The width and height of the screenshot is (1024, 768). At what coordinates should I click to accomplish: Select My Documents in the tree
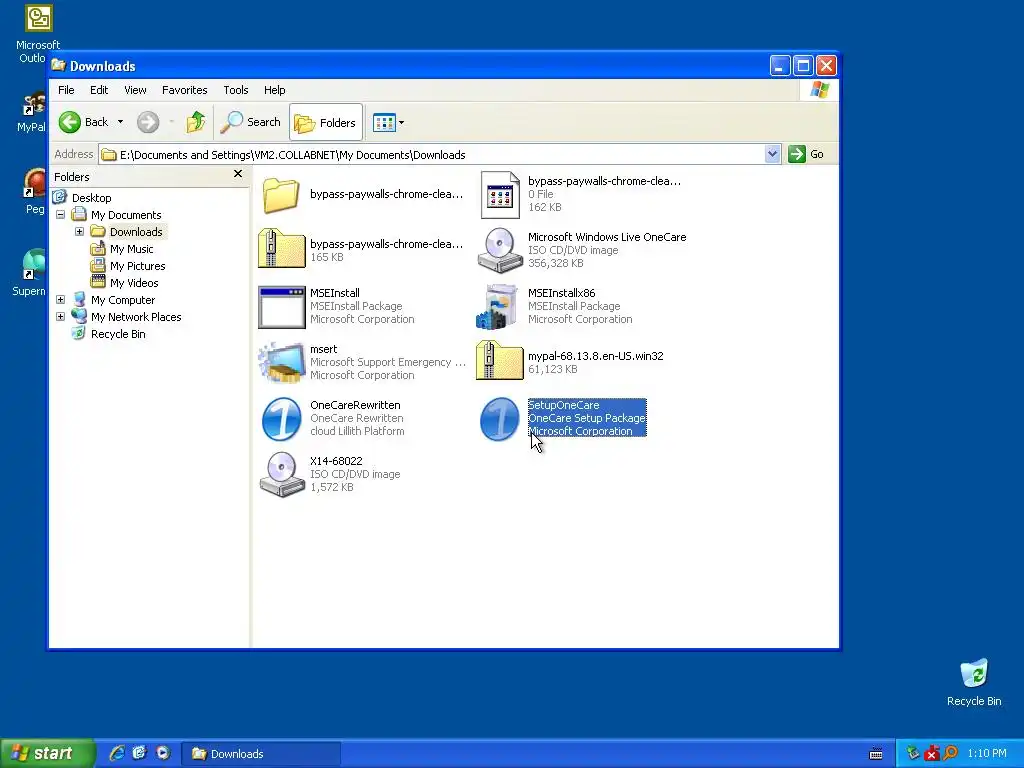126,215
